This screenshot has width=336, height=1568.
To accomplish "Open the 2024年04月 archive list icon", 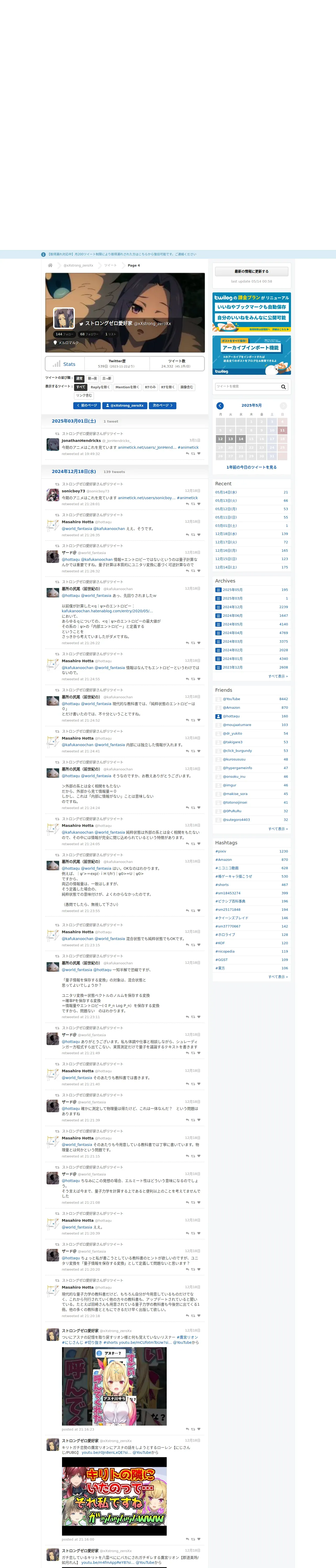I will (x=218, y=633).
